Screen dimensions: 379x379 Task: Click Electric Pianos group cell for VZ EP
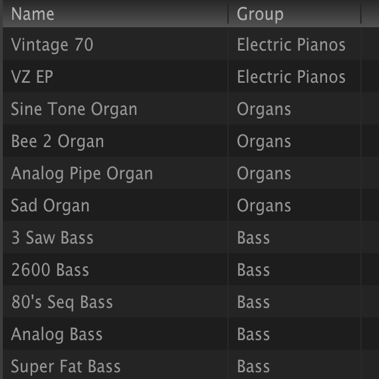[x=291, y=77]
